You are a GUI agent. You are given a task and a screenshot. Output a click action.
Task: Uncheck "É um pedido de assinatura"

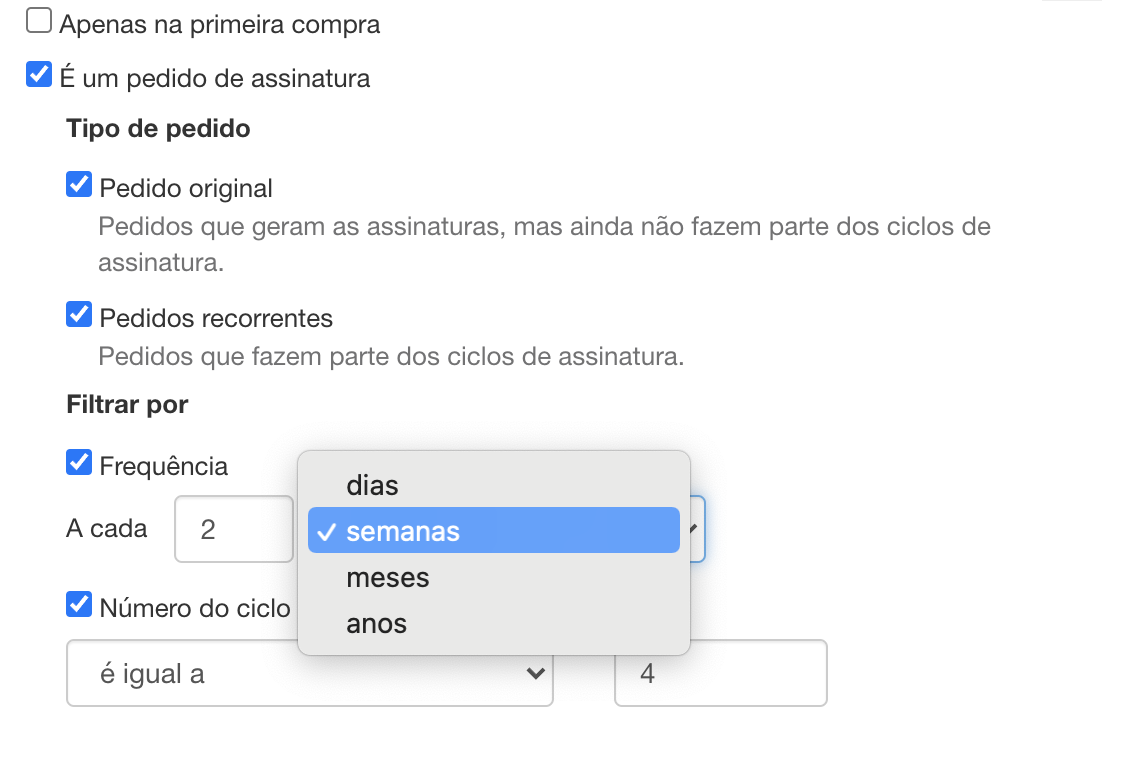[x=38, y=73]
